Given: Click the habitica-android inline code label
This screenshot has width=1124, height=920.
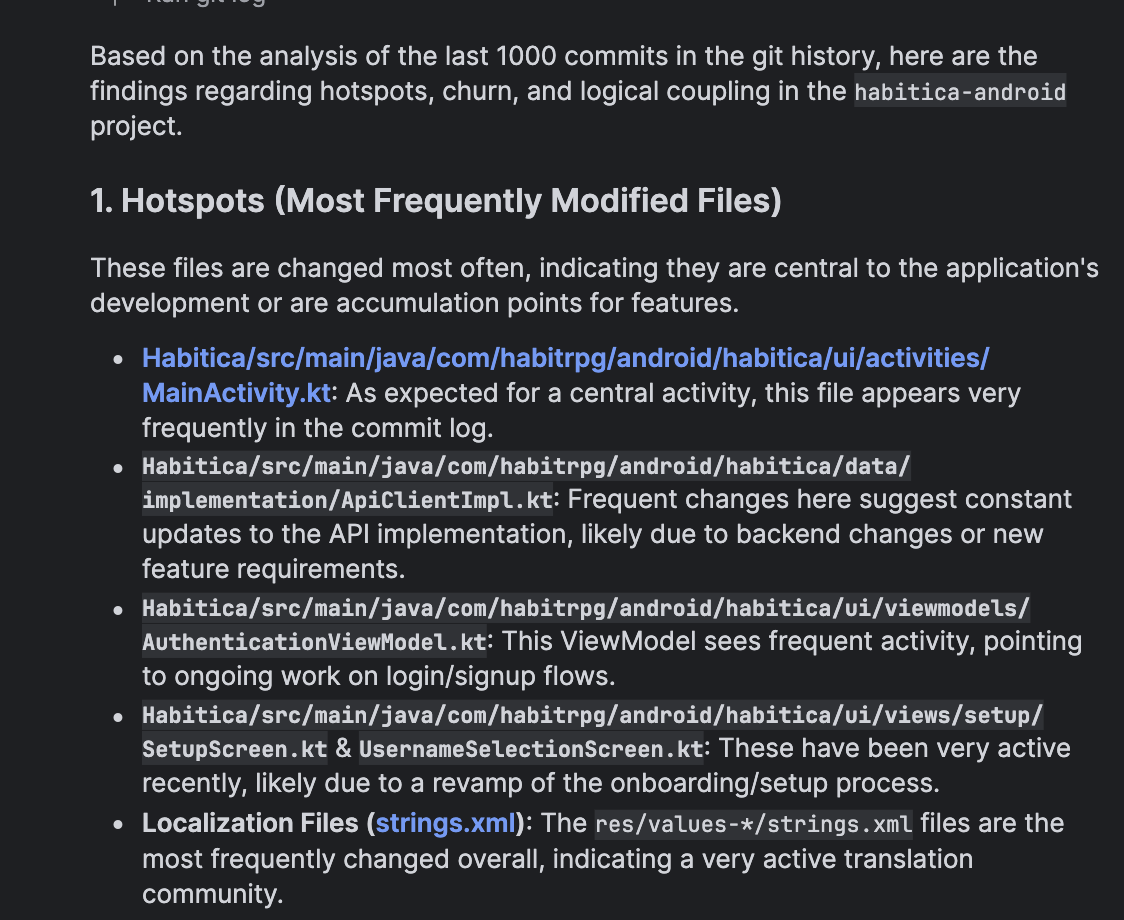Looking at the screenshot, I should pos(960,93).
